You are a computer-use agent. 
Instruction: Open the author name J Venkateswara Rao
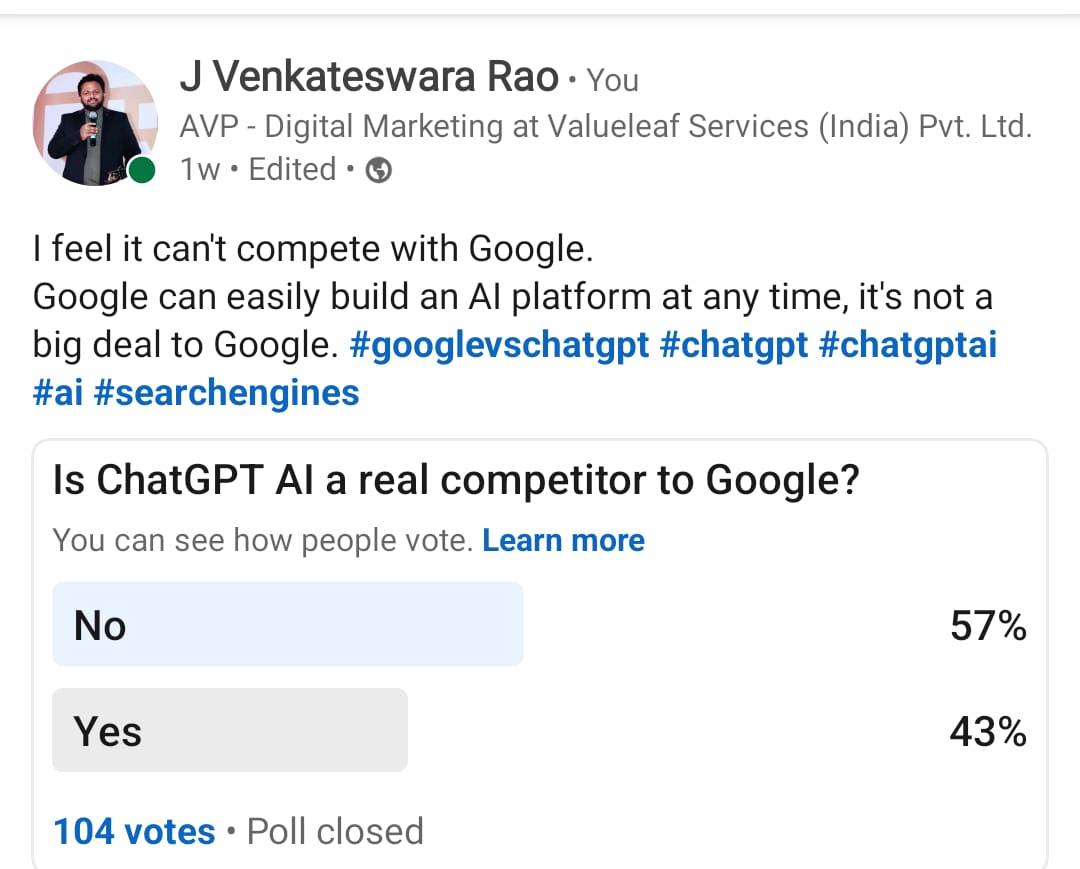pyautogui.click(x=368, y=78)
